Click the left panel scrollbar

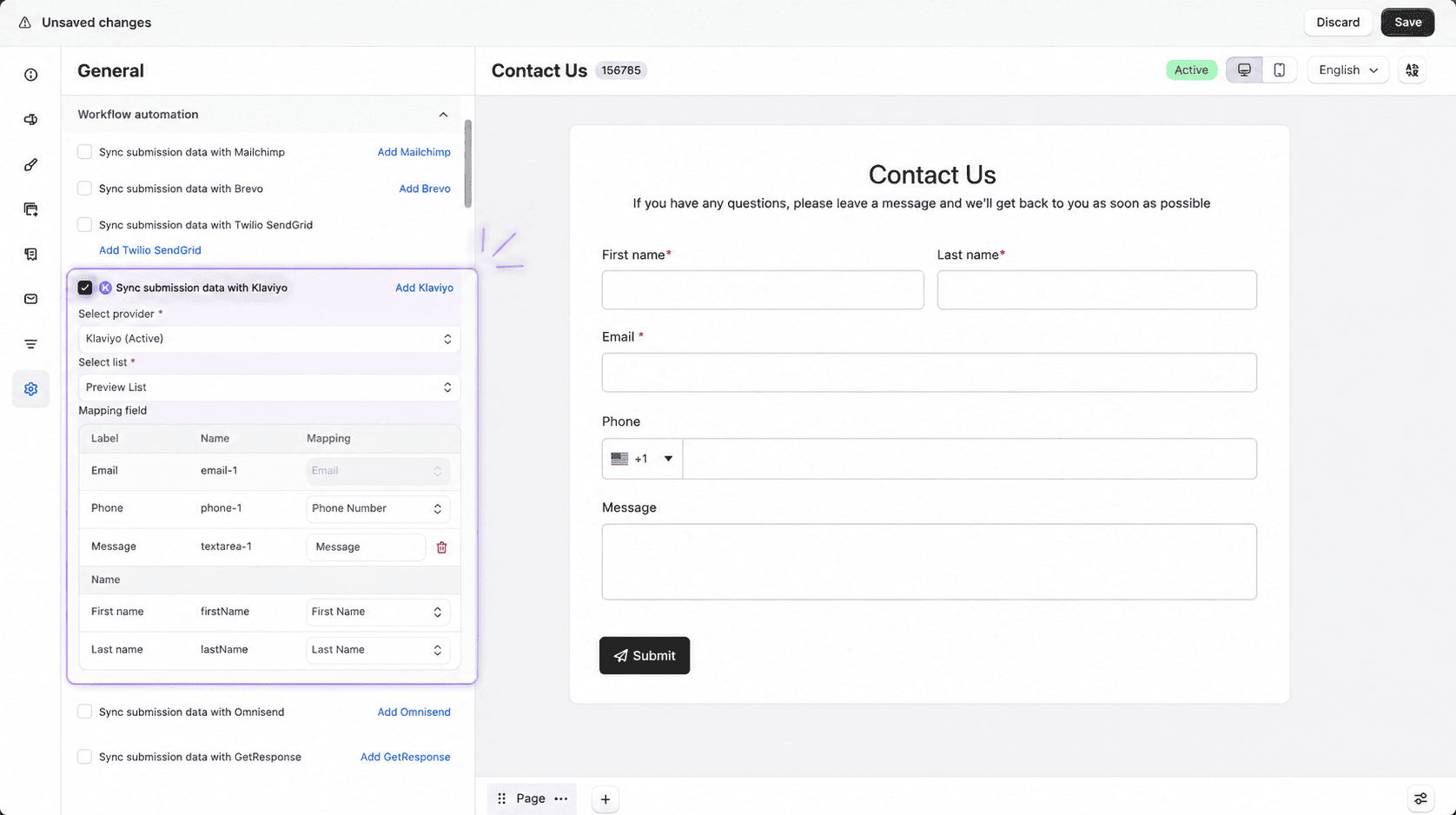click(468, 163)
